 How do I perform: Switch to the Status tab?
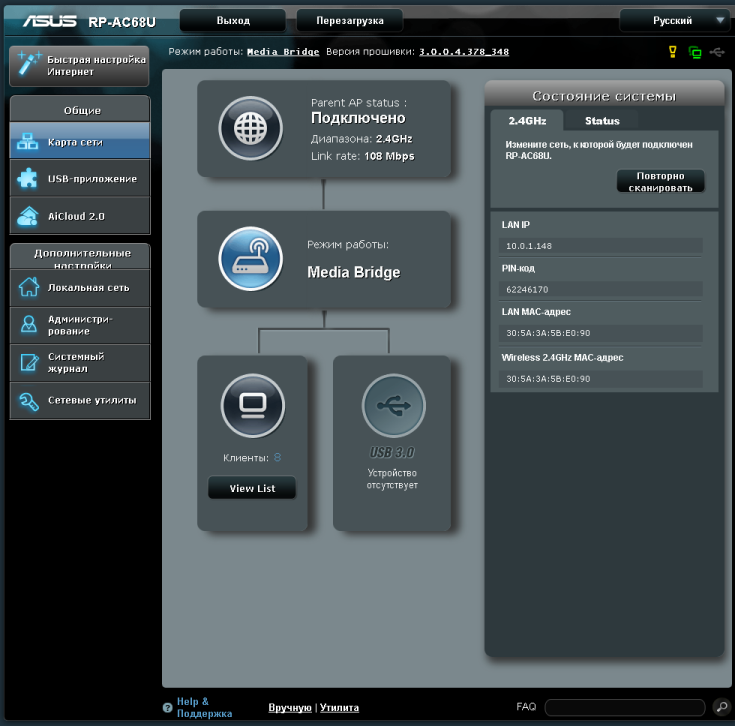[602, 121]
